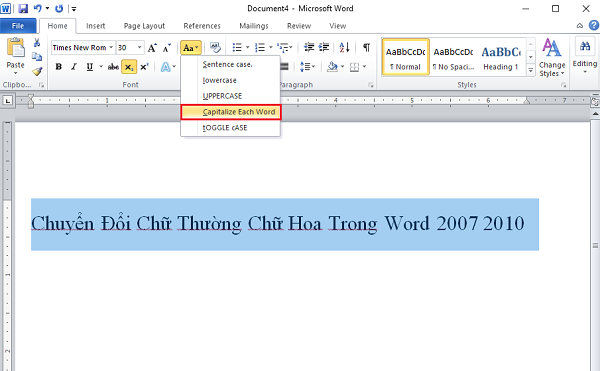Expand the Numbering dropdown arrow

271,47
